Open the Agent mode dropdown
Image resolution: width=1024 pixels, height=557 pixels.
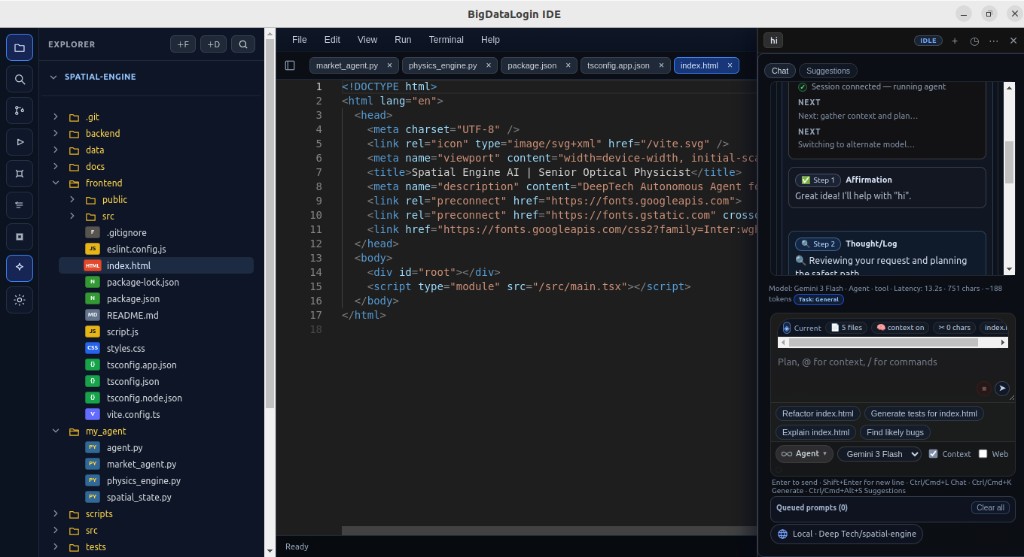click(804, 454)
